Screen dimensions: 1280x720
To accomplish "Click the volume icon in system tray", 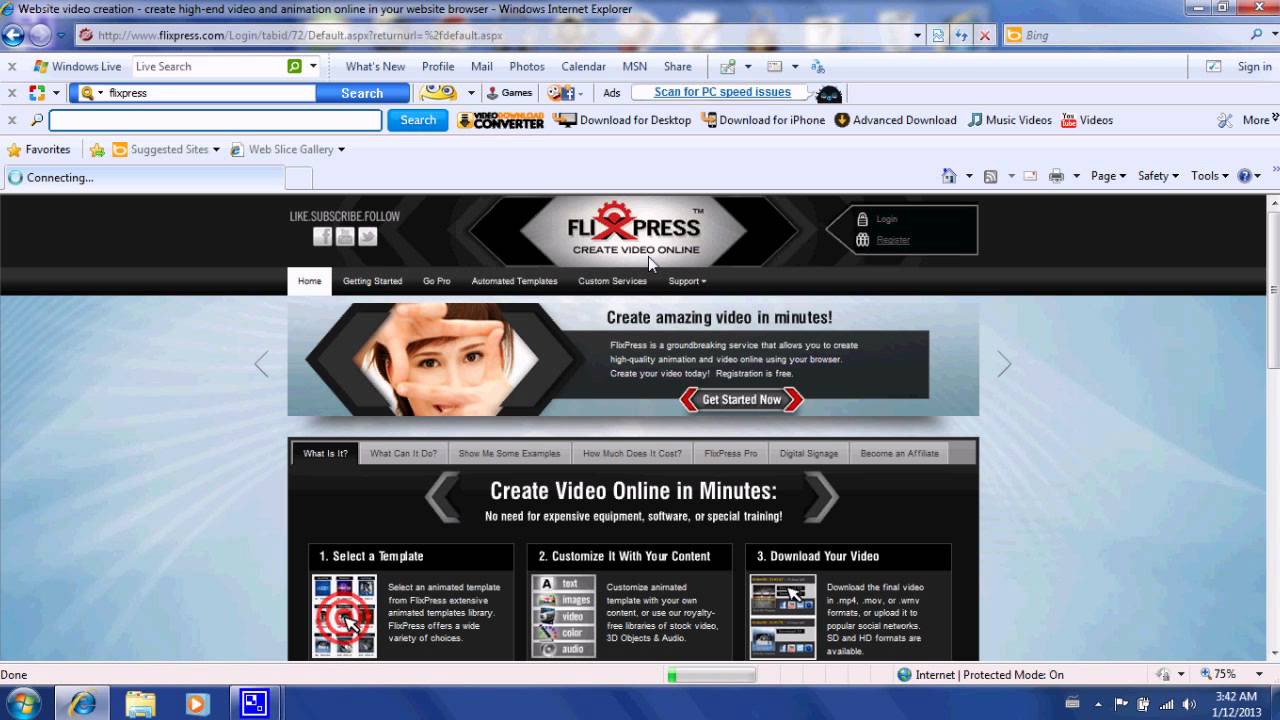I will 1189,704.
